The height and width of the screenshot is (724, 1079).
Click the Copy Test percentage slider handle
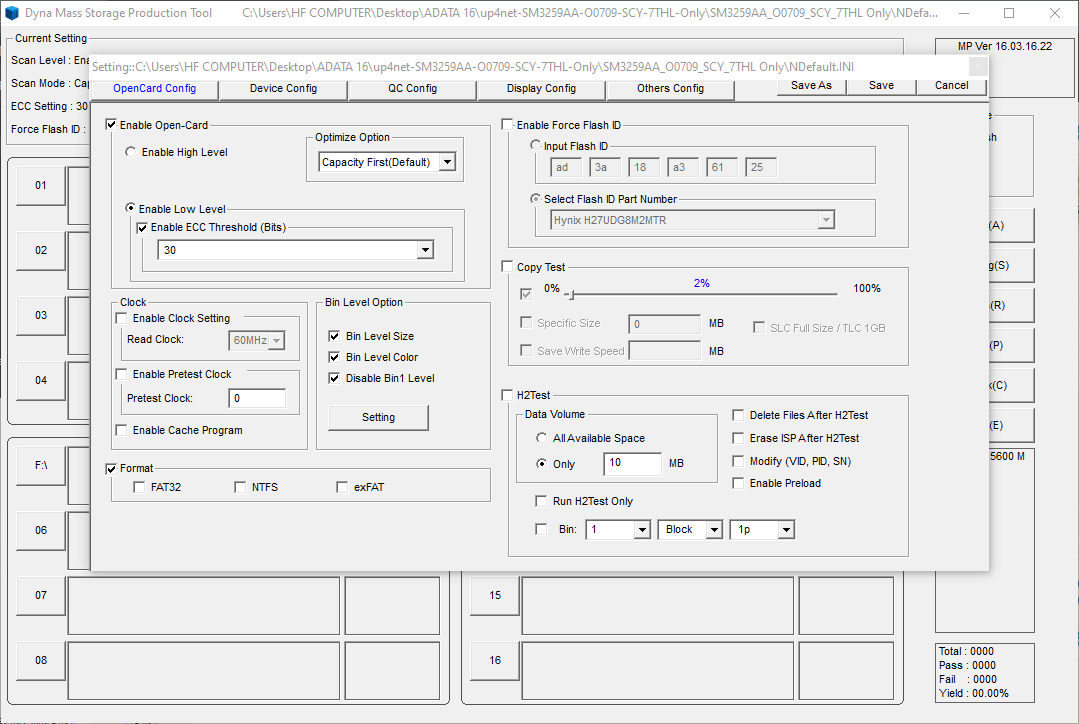coord(572,295)
